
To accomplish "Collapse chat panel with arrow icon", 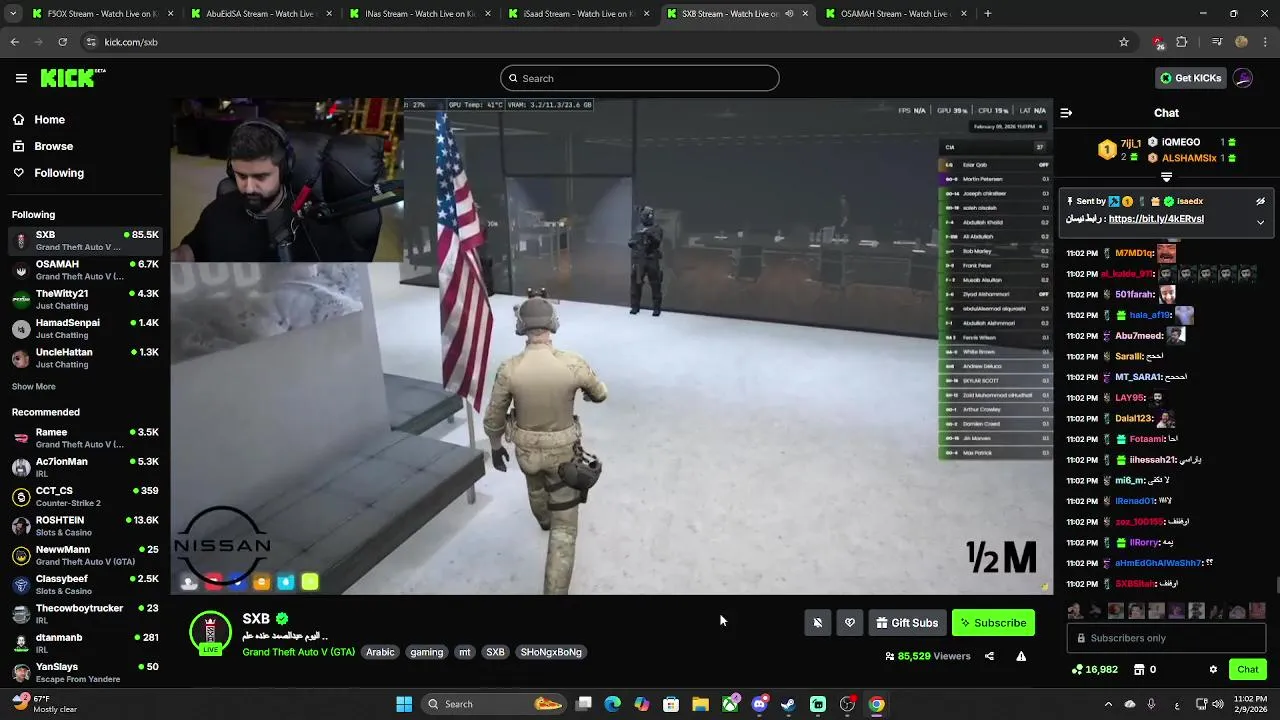I will click(x=1066, y=113).
